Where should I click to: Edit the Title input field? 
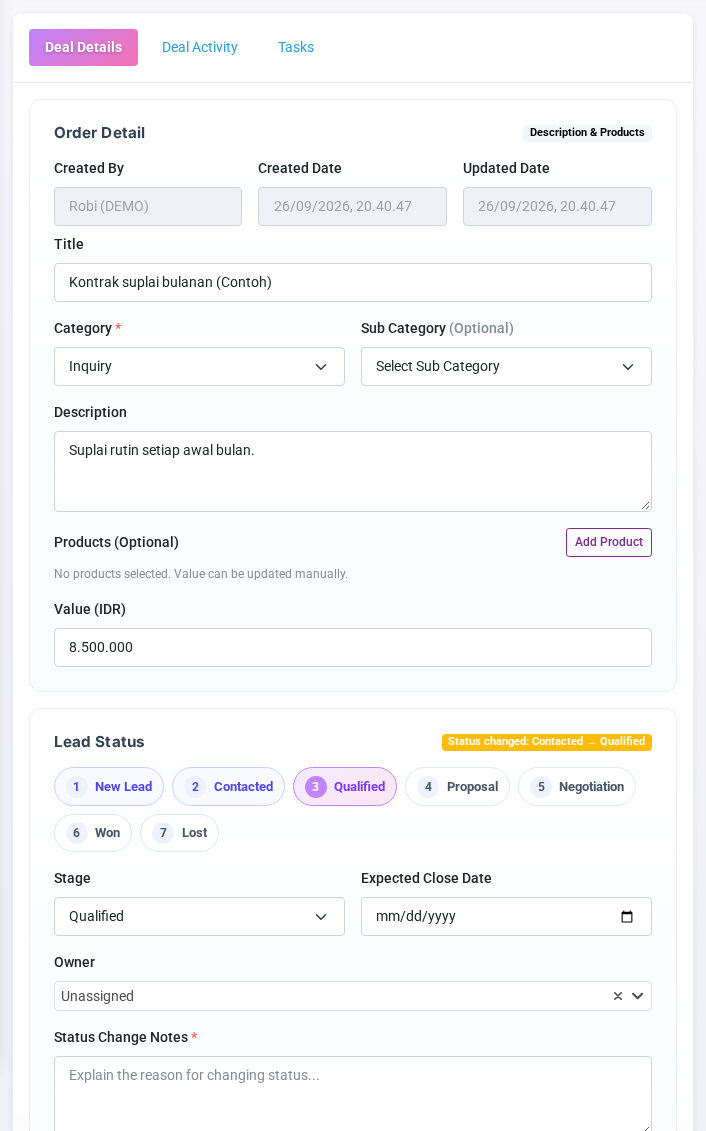point(353,283)
